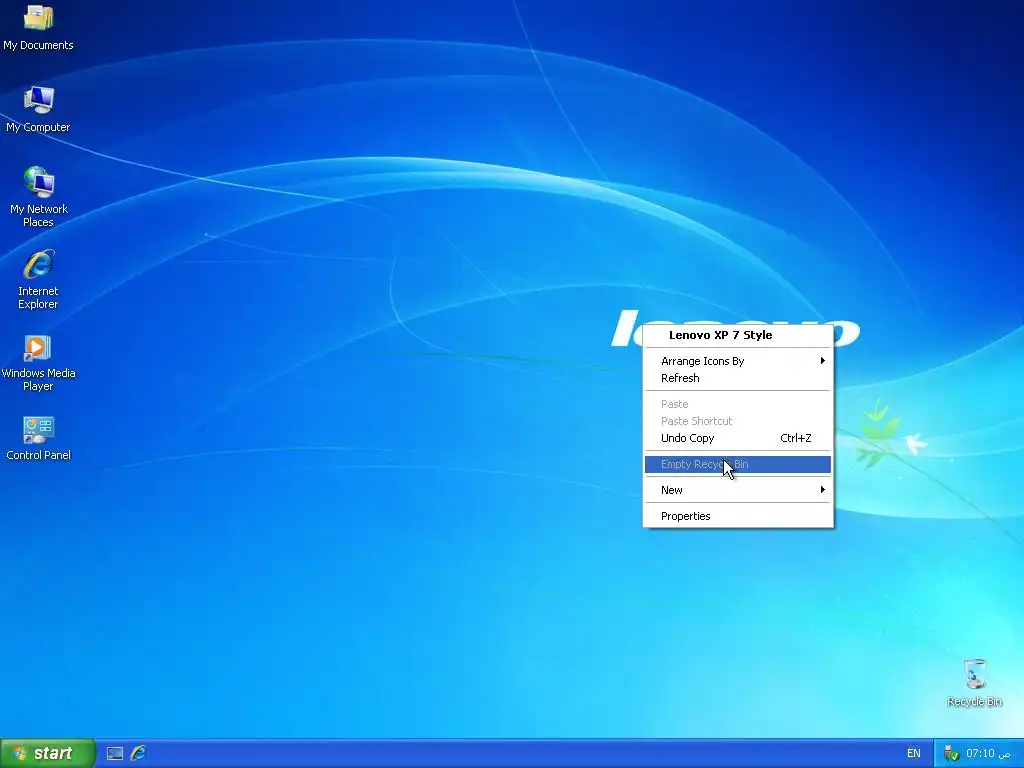This screenshot has width=1024, height=768.
Task: Launch Internet Explorer from the quick launch bar
Action: click(x=138, y=753)
